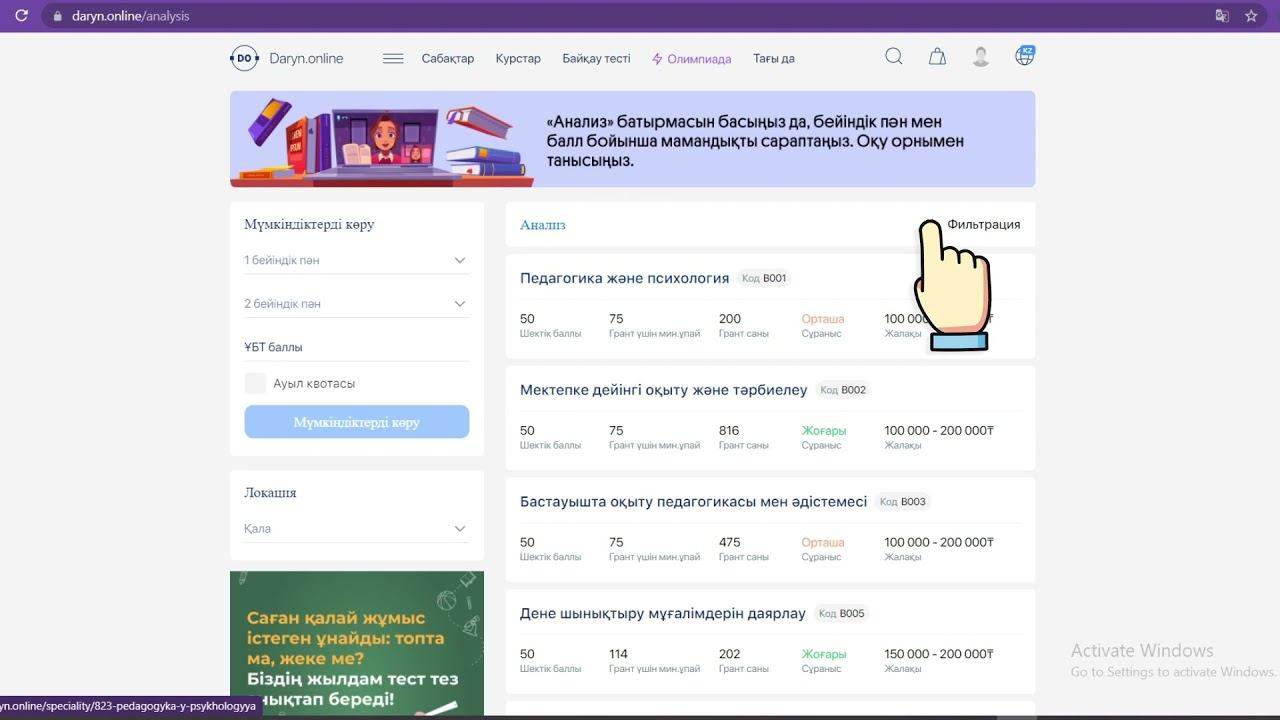Click the Код B005 badge

click(841, 613)
